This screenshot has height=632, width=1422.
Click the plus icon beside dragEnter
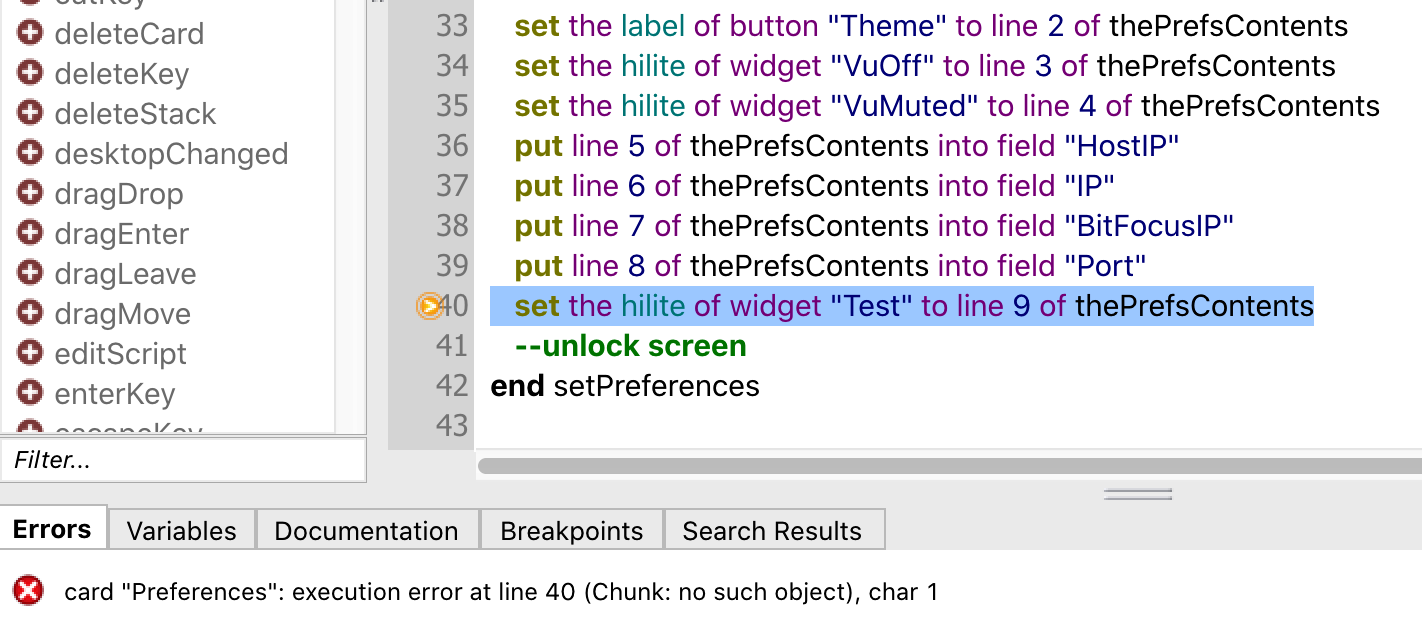30,233
